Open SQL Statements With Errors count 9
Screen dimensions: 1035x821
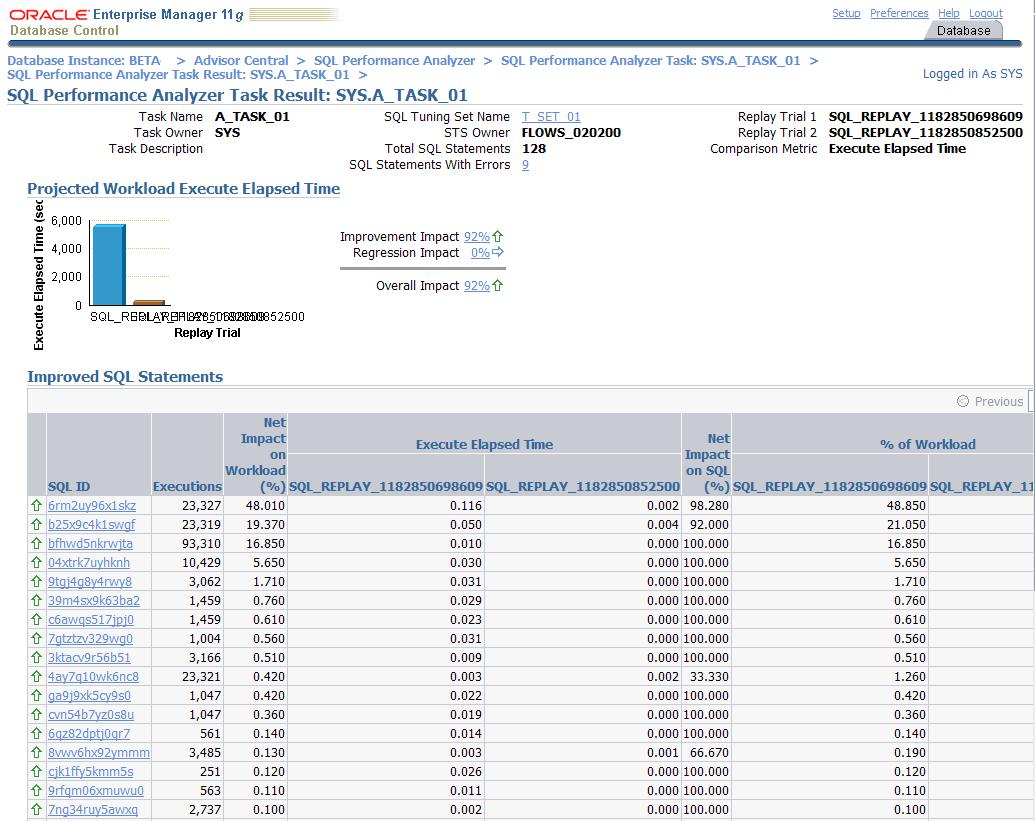(525, 165)
